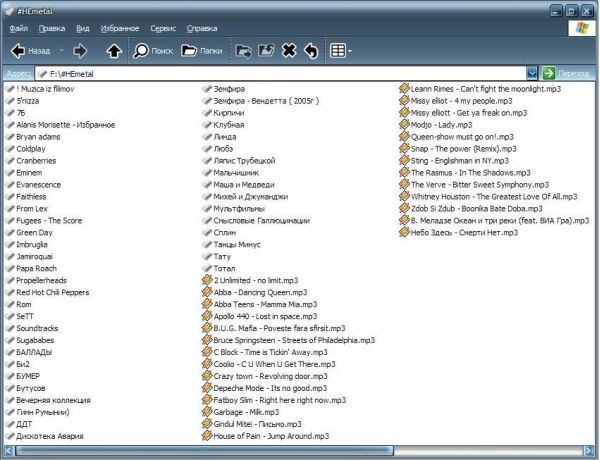Select the Garbage - Milk.mp3 file icon
This screenshot has width=600, height=460.
click(x=207, y=412)
